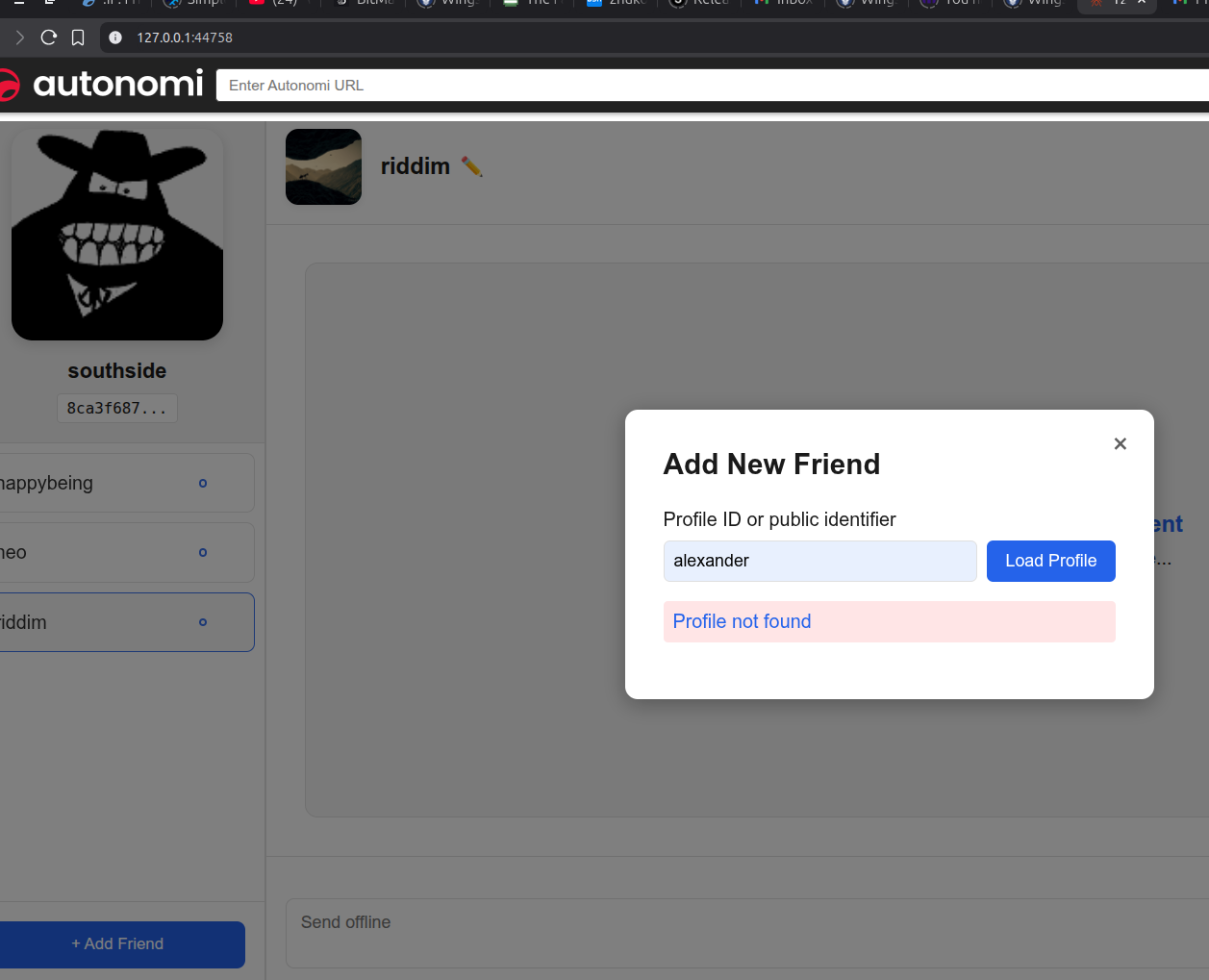
Task: Click the pencil edit icon next to riddim
Action: coord(471,166)
